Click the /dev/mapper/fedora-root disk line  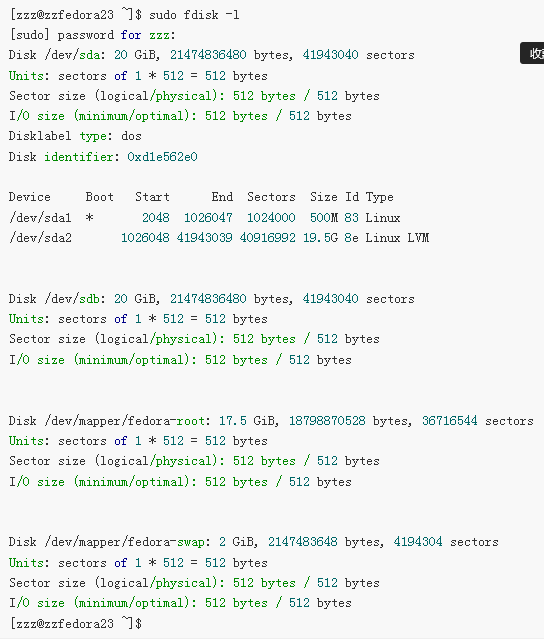(271, 421)
